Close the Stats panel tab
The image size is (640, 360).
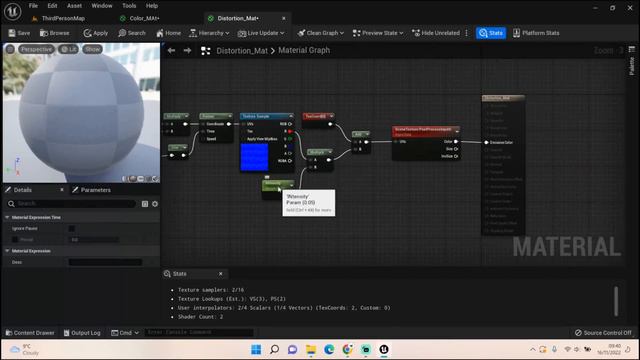[221, 274]
